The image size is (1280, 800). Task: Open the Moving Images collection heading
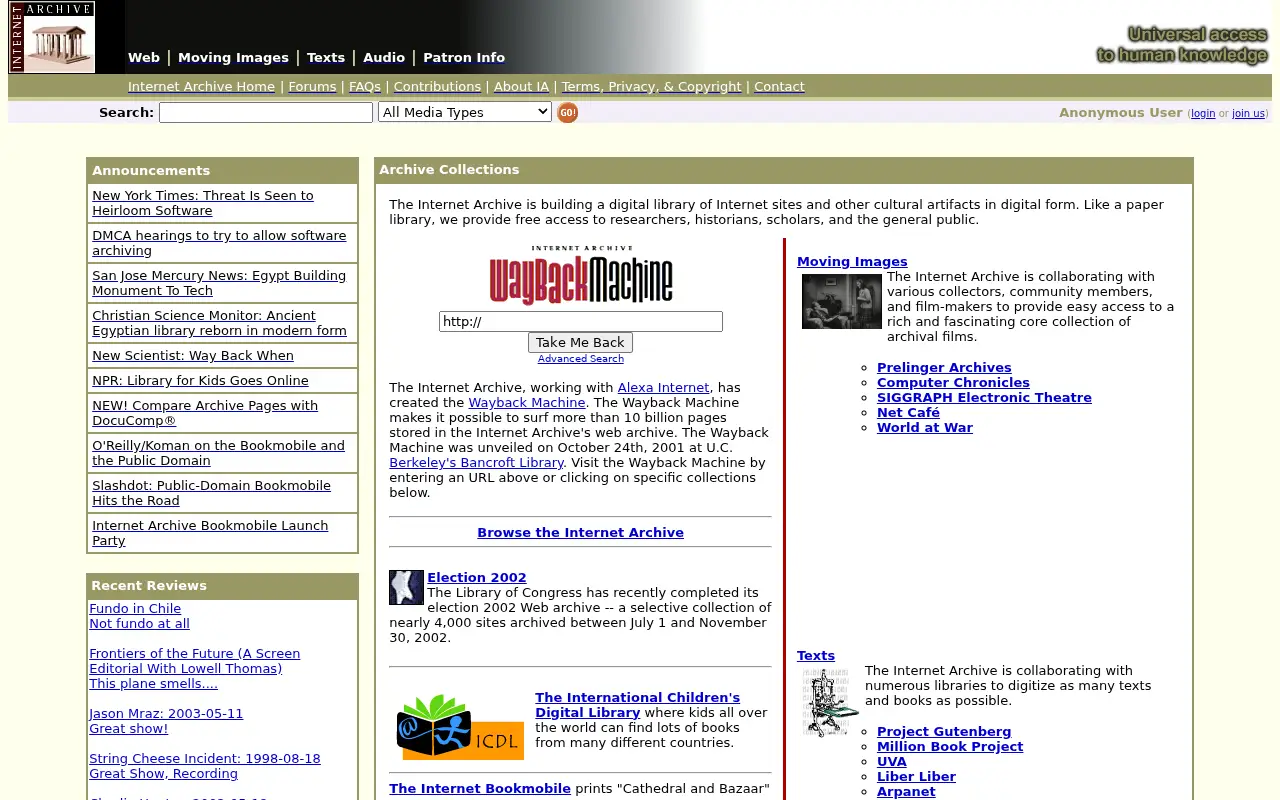(852, 262)
